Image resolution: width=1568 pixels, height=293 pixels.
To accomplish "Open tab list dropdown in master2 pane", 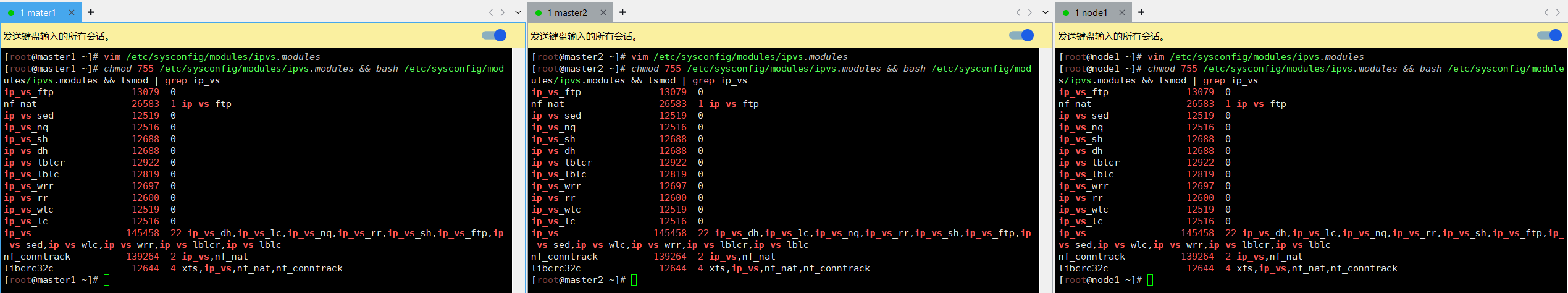I will click(x=1046, y=12).
